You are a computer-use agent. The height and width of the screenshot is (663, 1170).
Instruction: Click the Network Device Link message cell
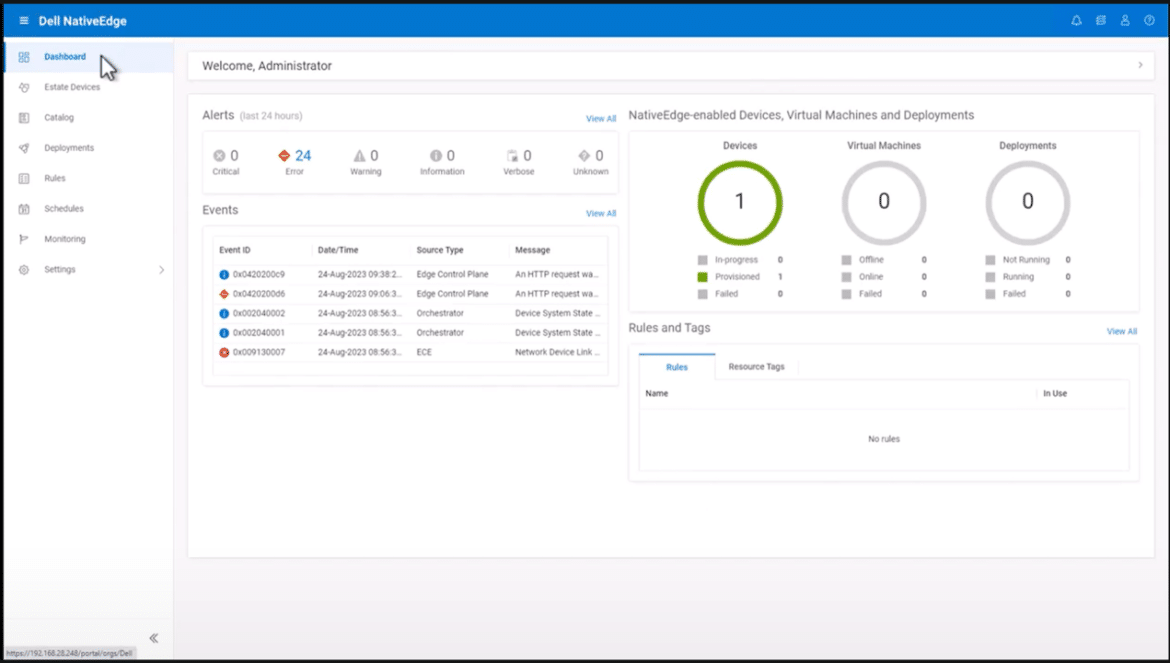557,352
